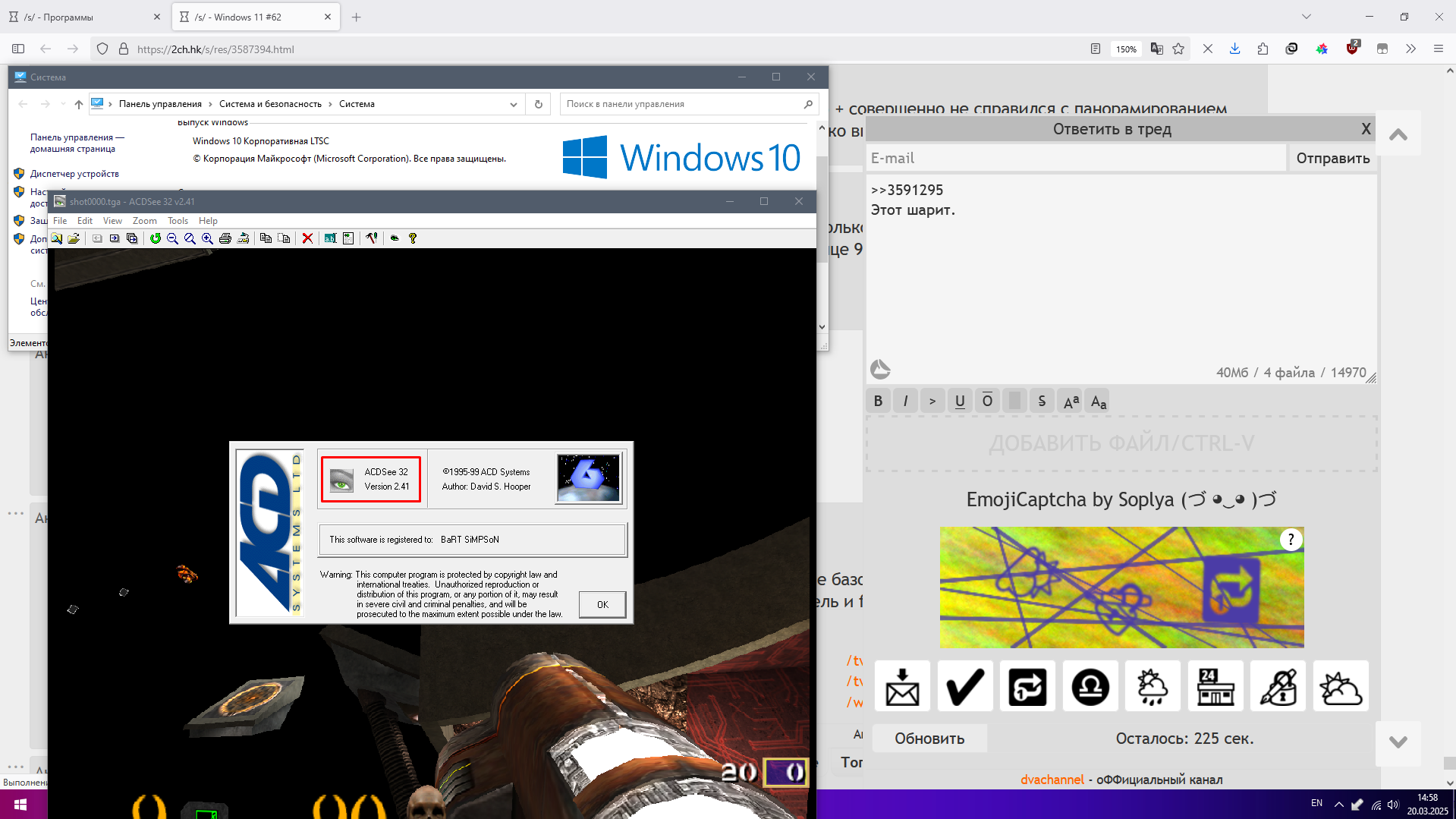
Task: Click the Поиск в панели управления search box
Action: point(689,104)
